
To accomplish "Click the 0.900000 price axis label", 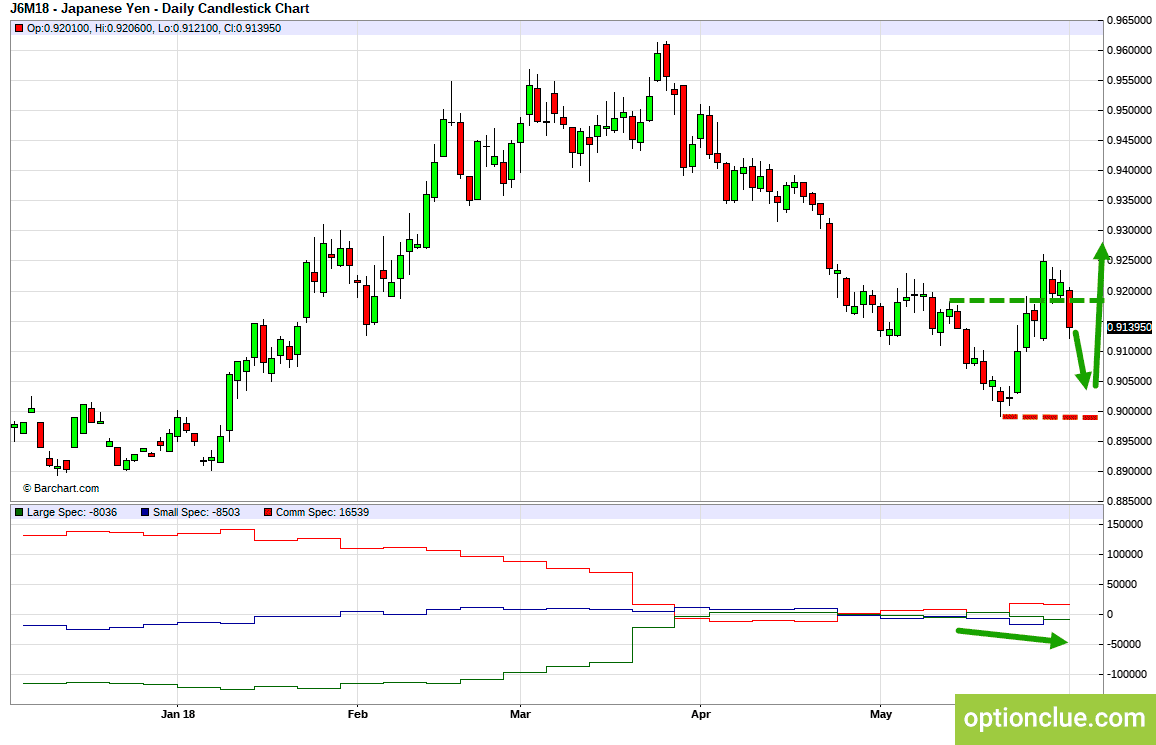I will click(1129, 411).
